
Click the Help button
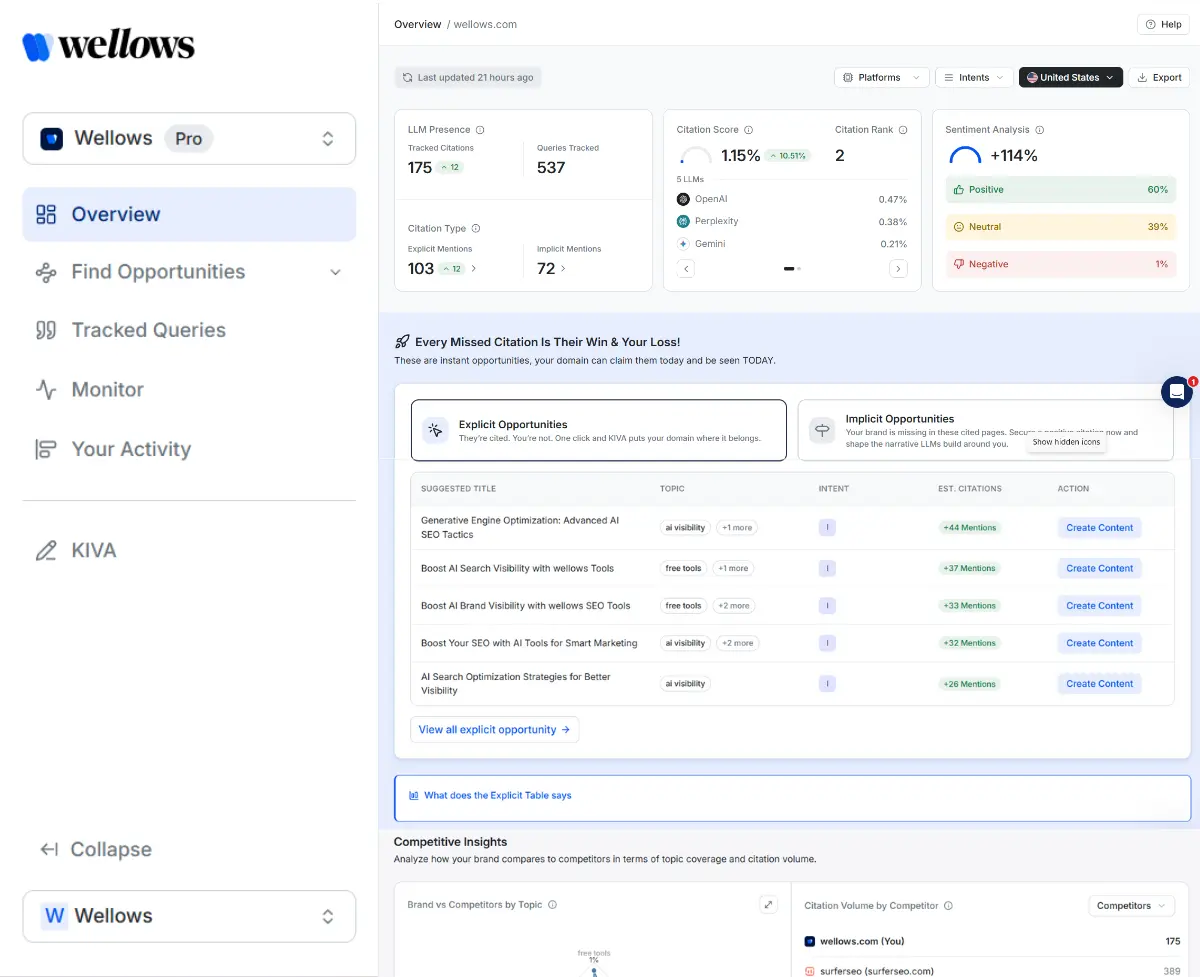1163,24
